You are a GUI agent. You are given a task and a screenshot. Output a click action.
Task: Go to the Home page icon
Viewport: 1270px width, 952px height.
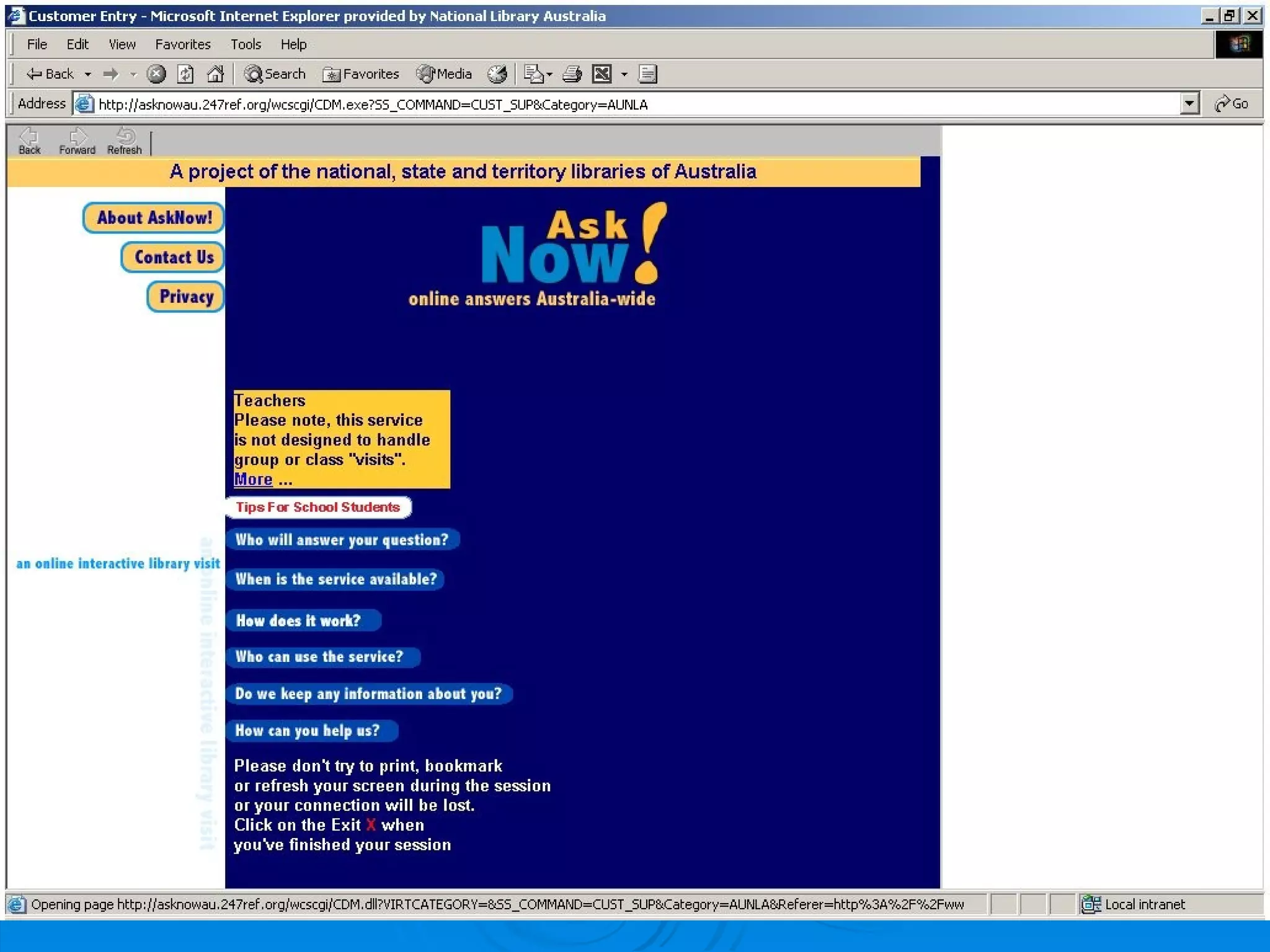tap(215, 74)
